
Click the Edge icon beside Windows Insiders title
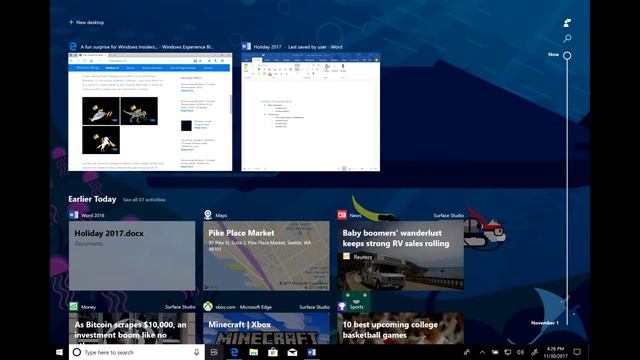pos(73,47)
